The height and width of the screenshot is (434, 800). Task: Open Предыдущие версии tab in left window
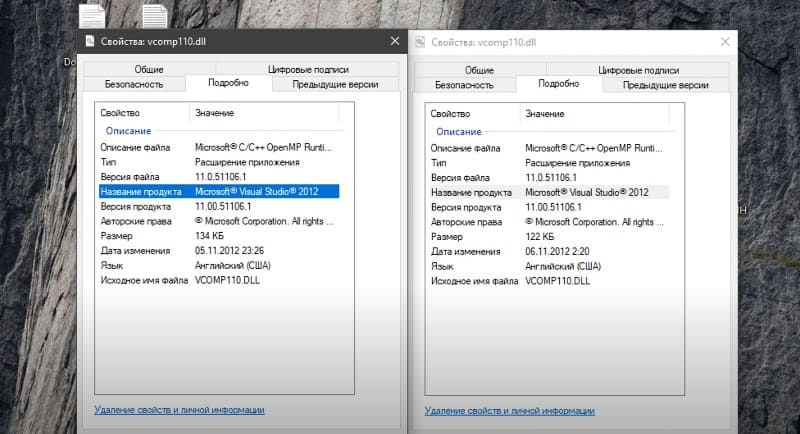tap(335, 85)
